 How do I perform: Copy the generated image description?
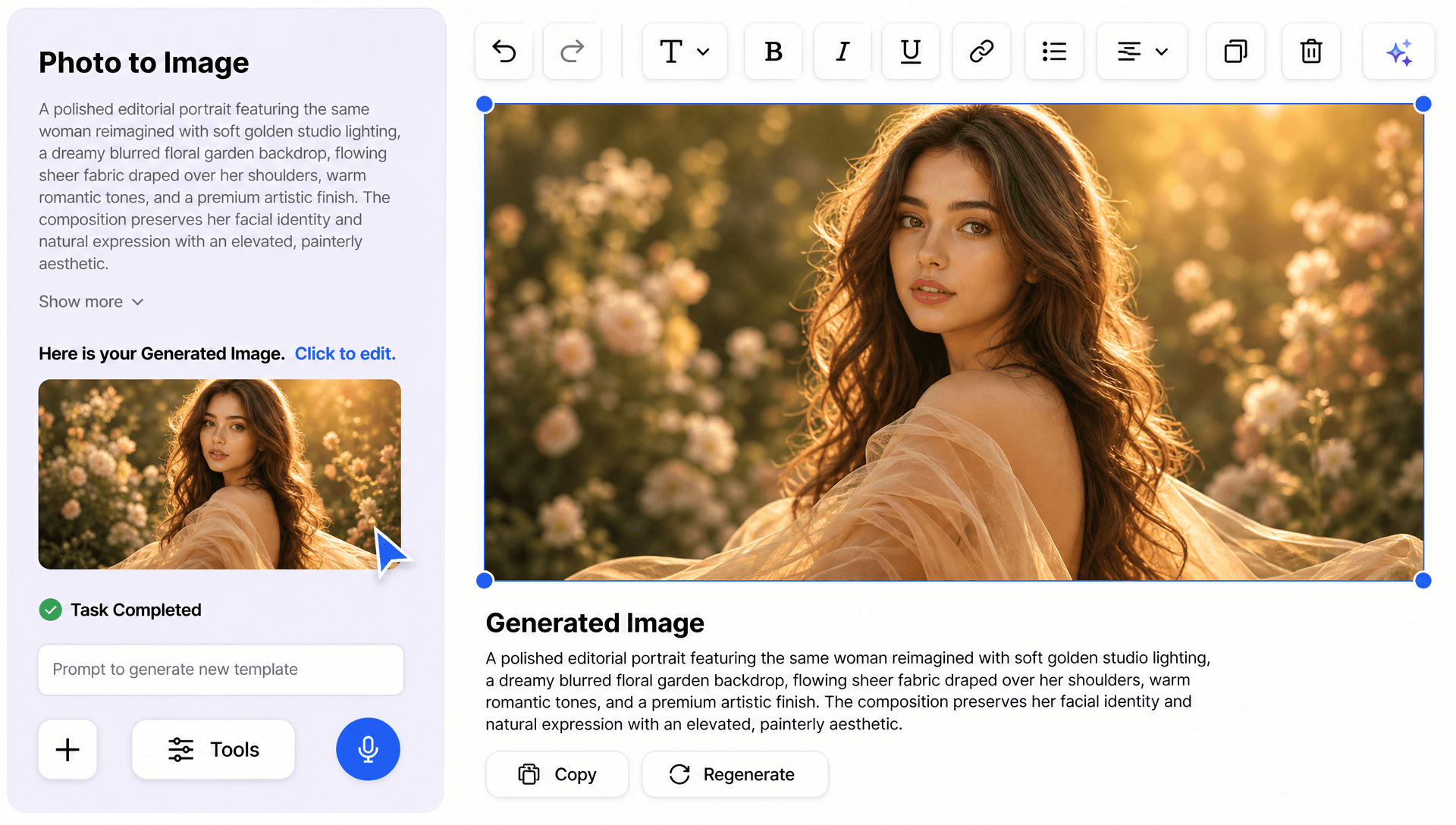point(557,774)
